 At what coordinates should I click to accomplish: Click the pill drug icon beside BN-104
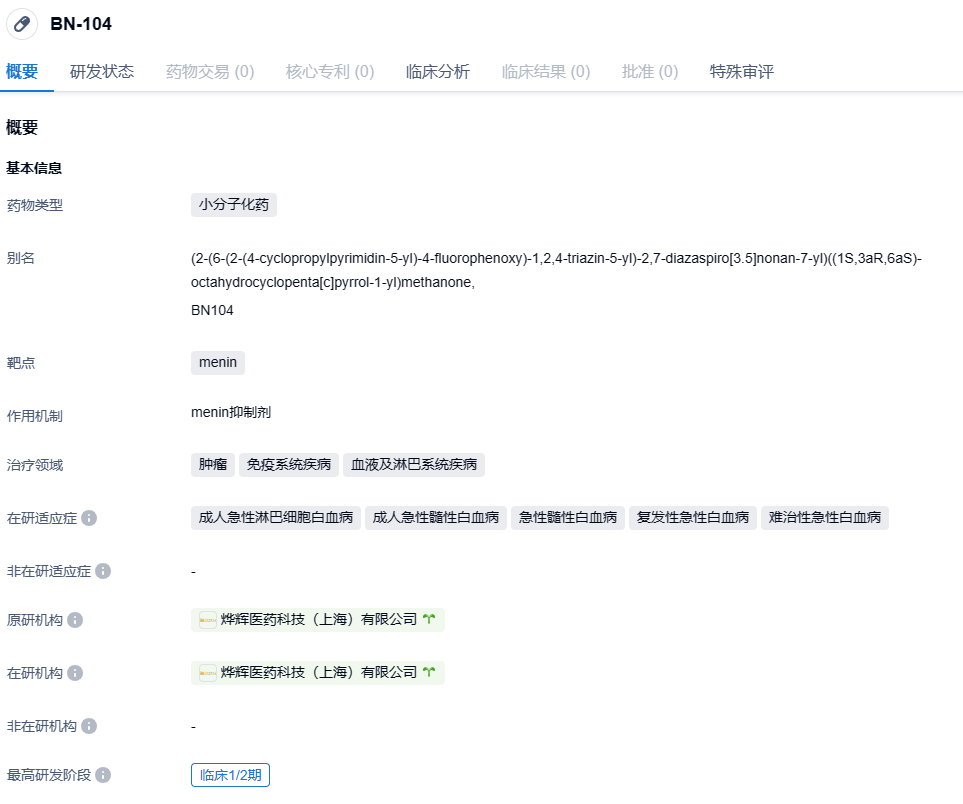(22, 24)
